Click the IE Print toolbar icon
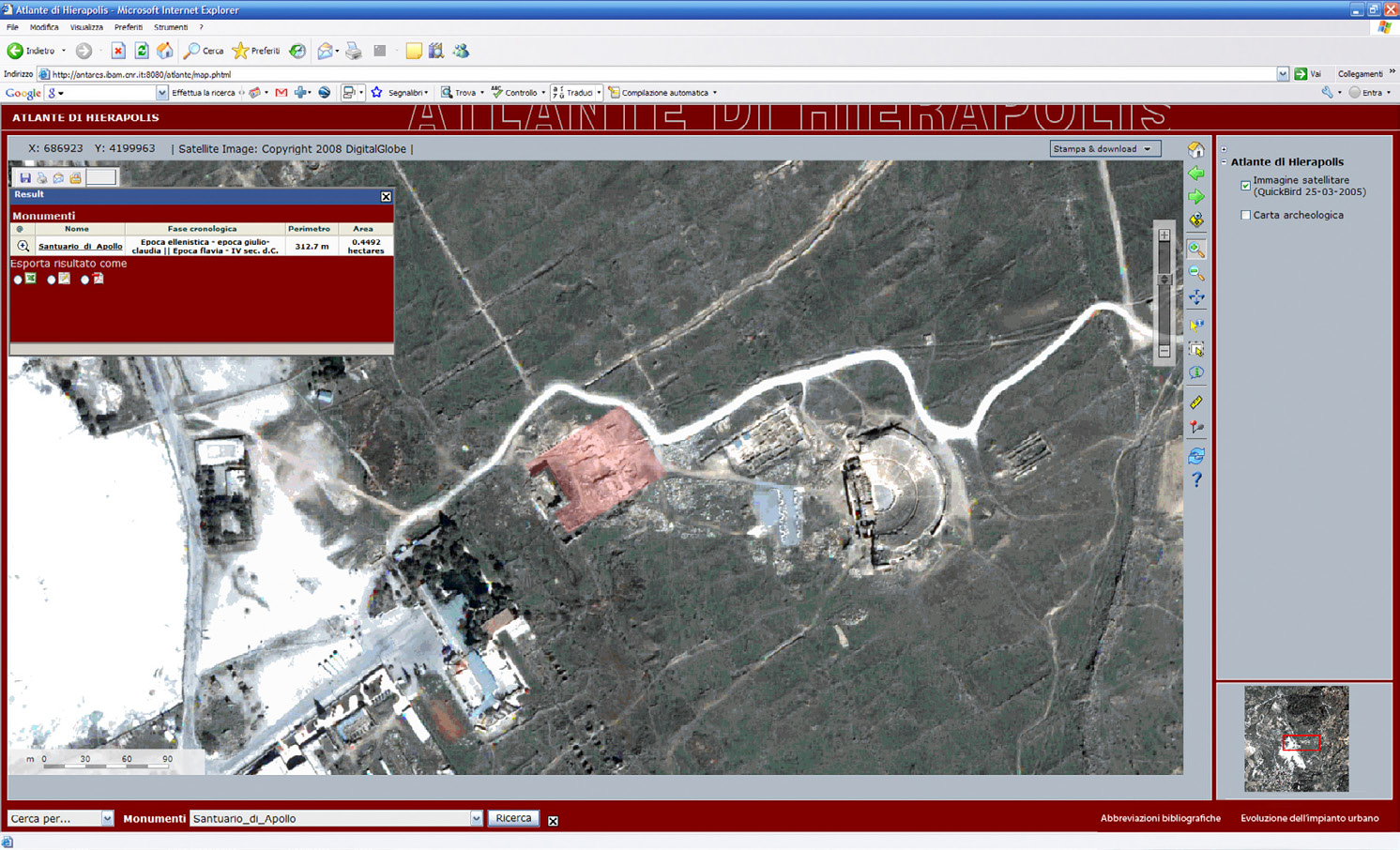Viewport: 1400px width, 850px height. pyautogui.click(x=354, y=51)
